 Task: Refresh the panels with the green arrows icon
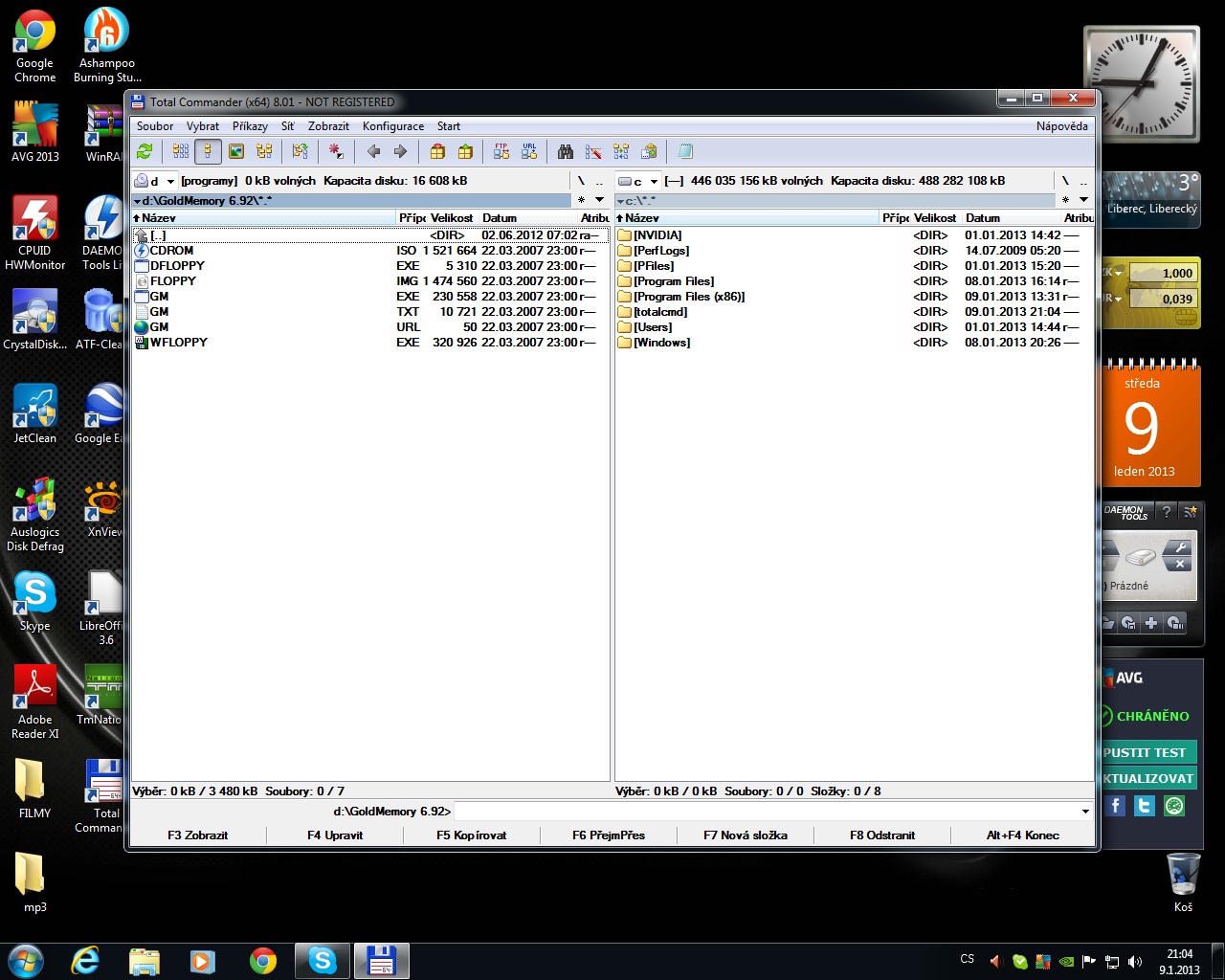(145, 151)
